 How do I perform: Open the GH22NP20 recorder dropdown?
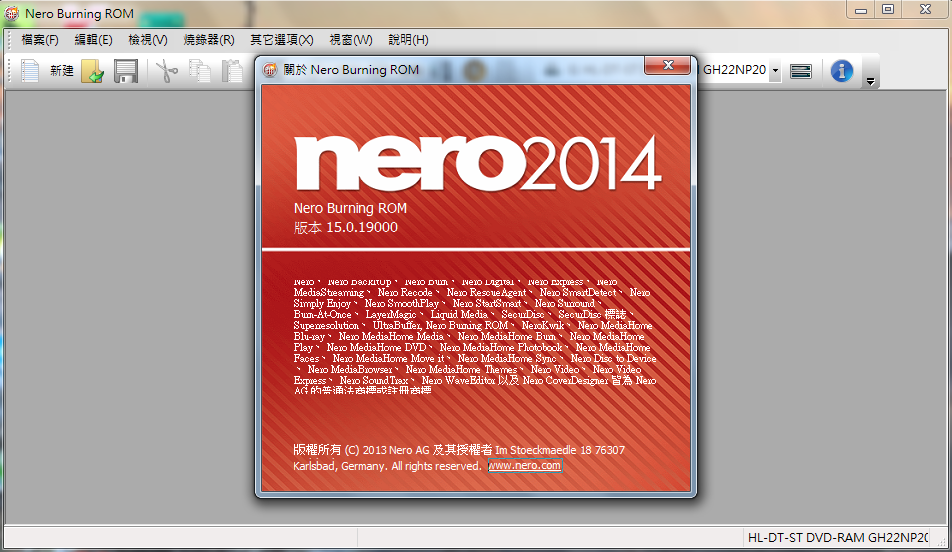coord(775,70)
